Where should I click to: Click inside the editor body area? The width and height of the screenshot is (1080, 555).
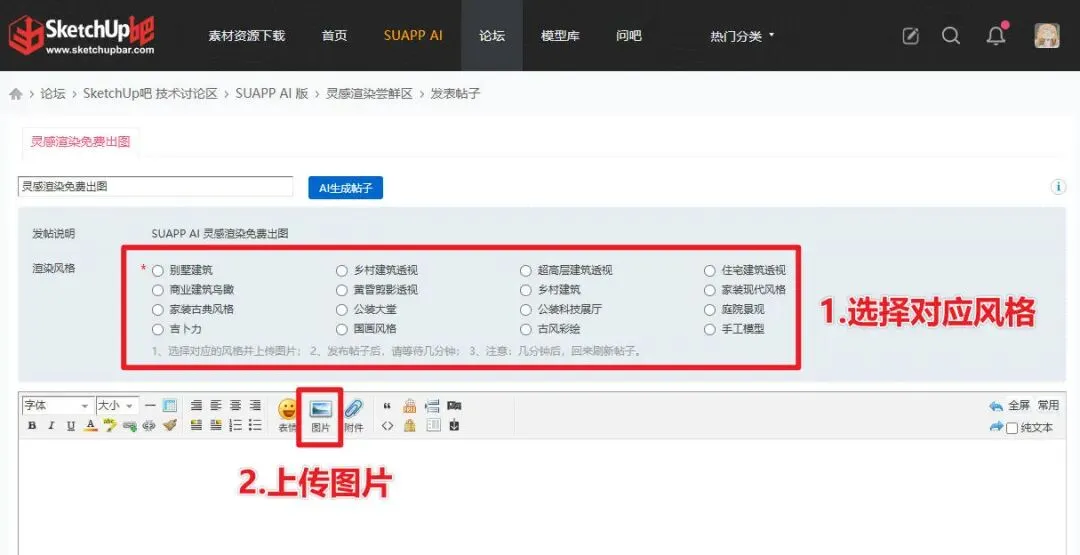coord(541,497)
